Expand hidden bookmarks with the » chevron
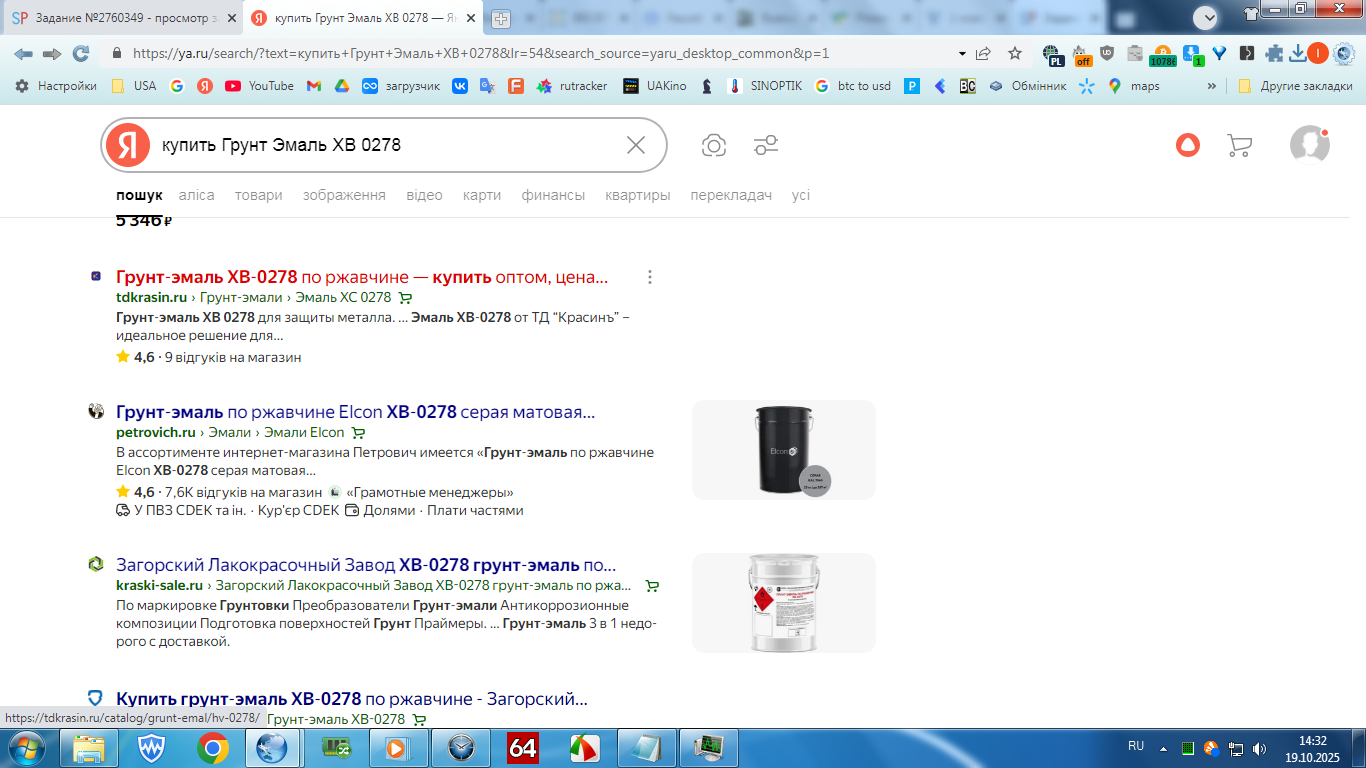This screenshot has height=768, width=1366. point(1212,86)
